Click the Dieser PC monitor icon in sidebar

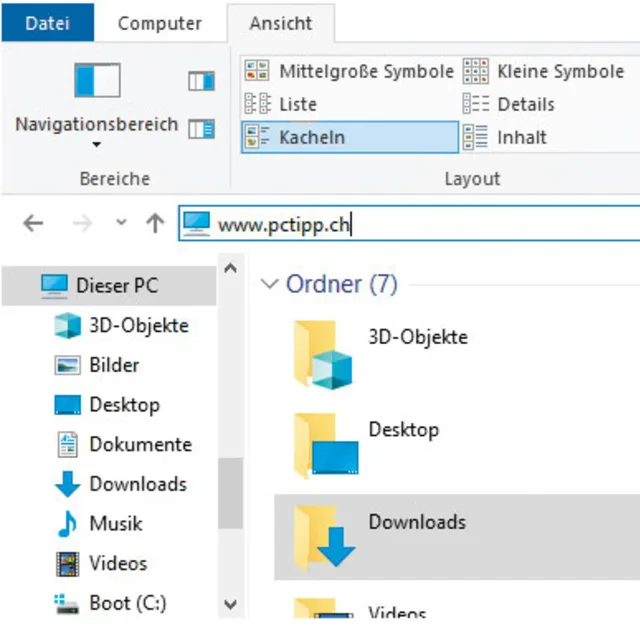54,286
